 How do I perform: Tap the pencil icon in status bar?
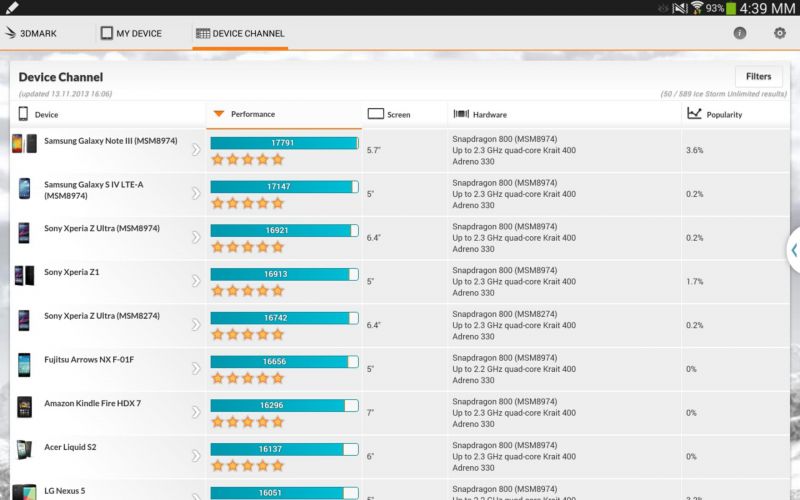[x=11, y=7]
